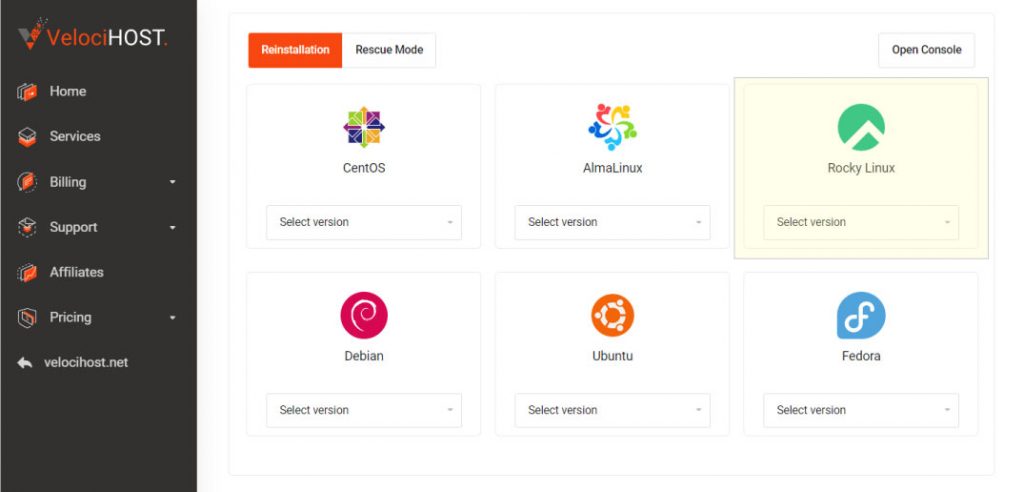The height and width of the screenshot is (492, 1024).
Task: Open the Ubuntu Select version dropdown
Action: 612,410
